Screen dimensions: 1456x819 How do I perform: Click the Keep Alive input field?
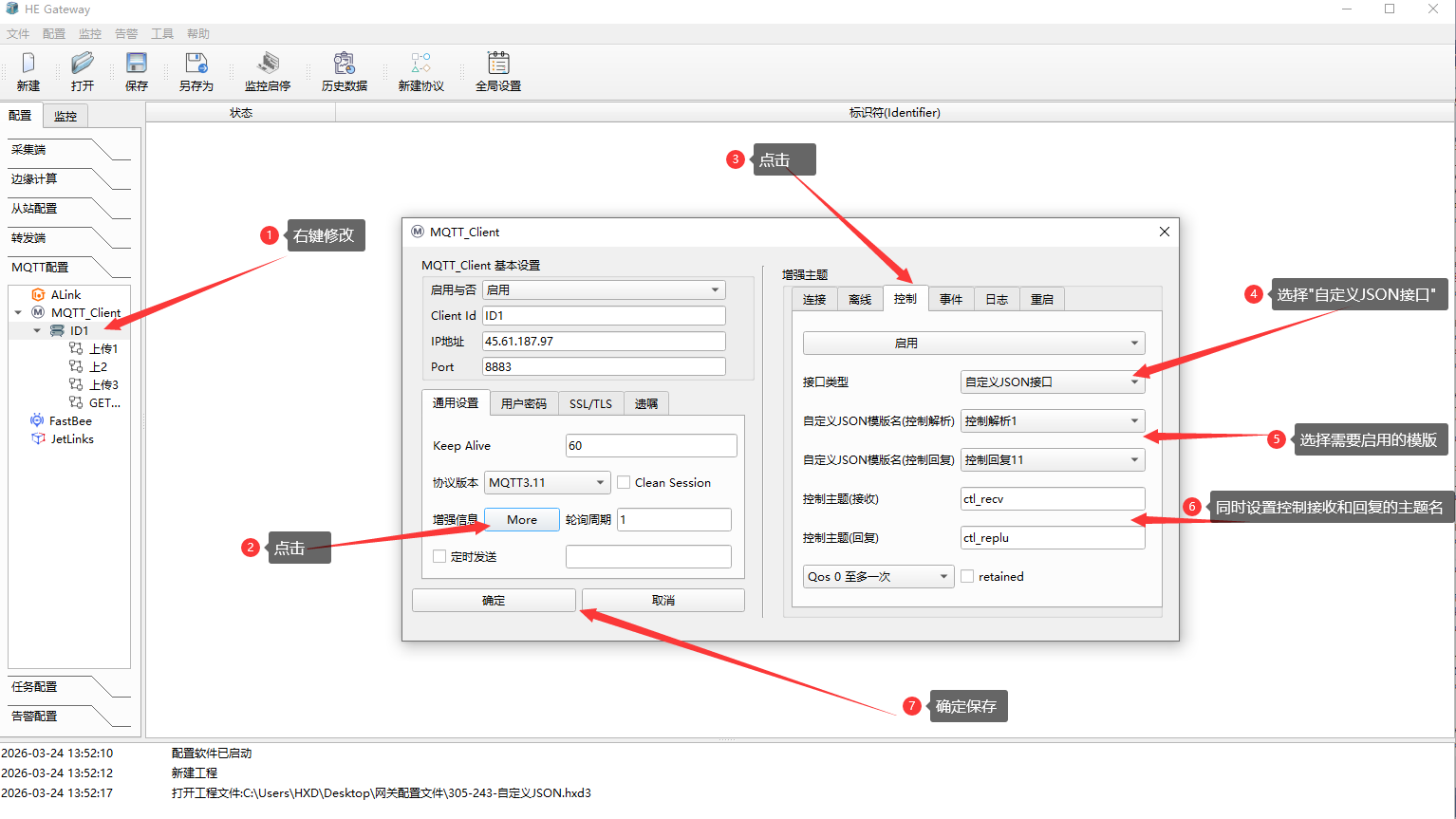(651, 445)
